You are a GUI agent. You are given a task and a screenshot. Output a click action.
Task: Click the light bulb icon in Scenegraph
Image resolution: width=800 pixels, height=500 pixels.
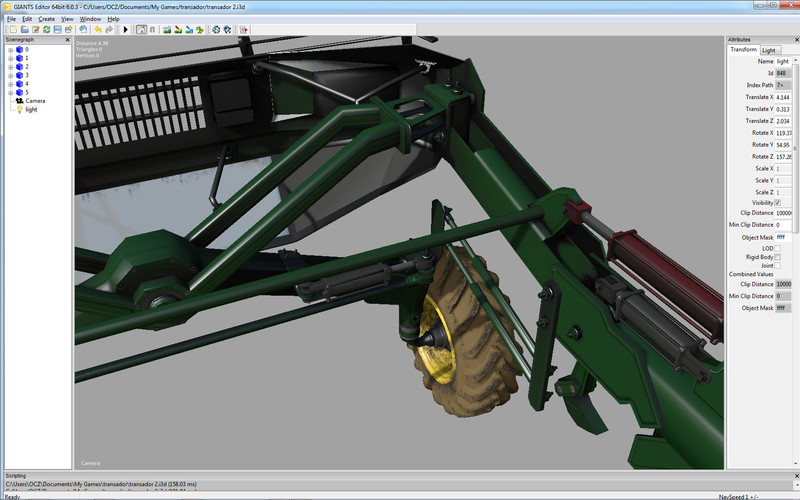(18, 110)
